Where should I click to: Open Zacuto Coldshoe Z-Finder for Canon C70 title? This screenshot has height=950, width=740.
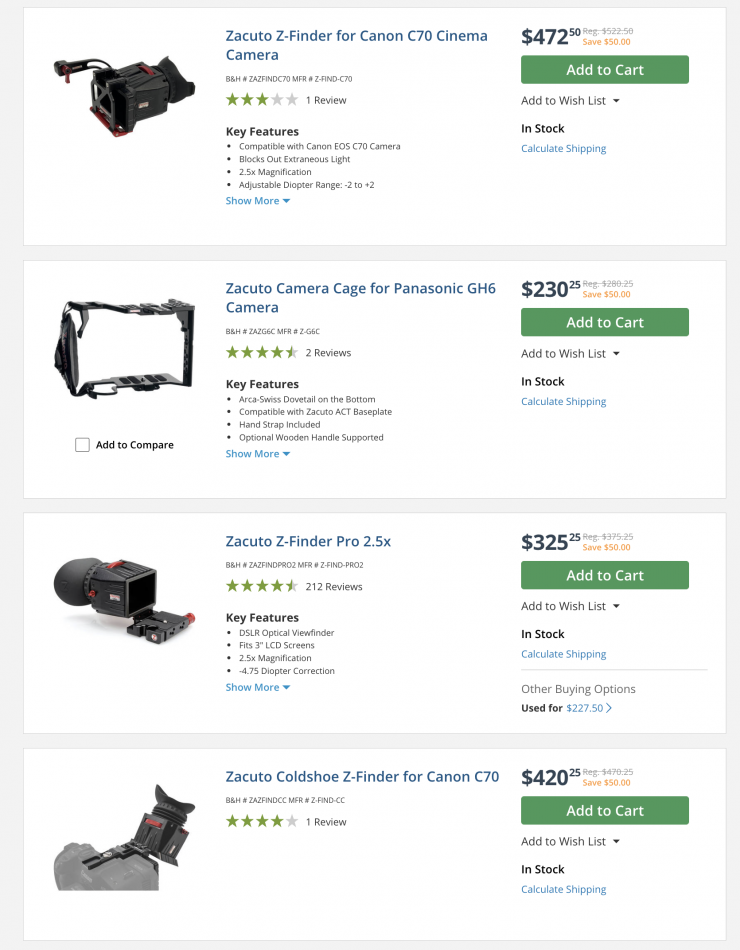(362, 777)
